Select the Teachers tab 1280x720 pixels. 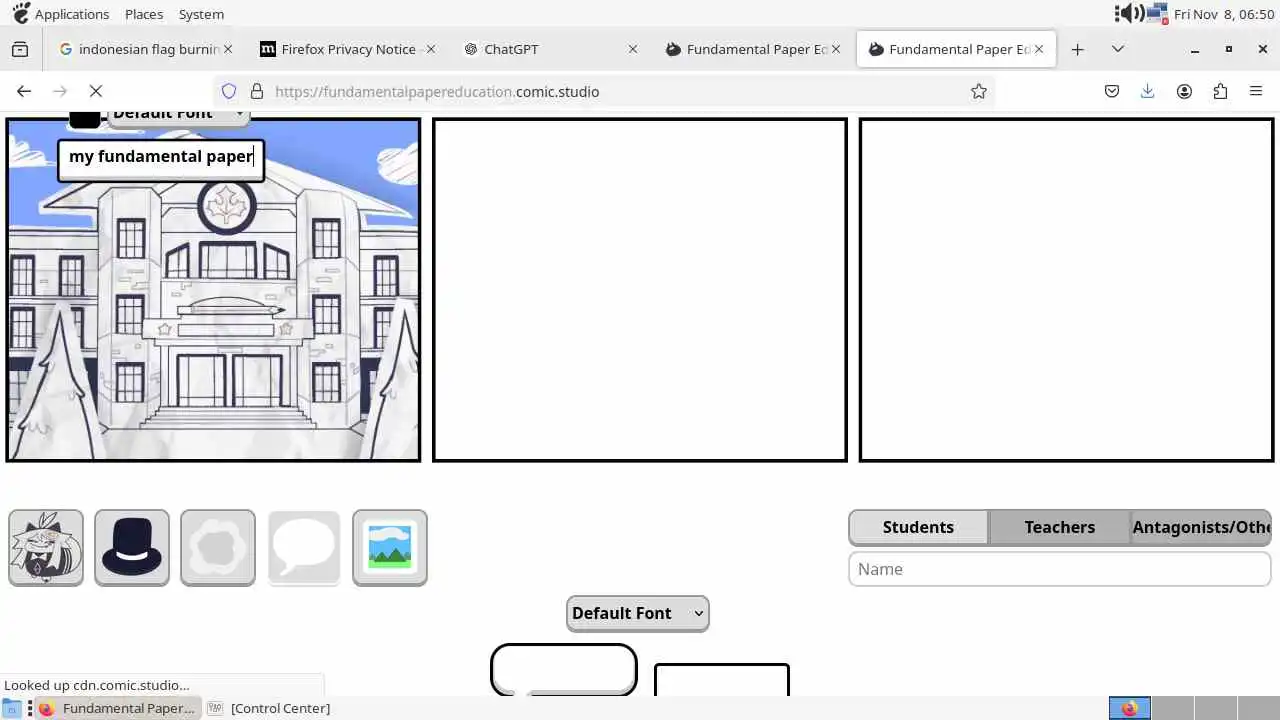(1059, 527)
